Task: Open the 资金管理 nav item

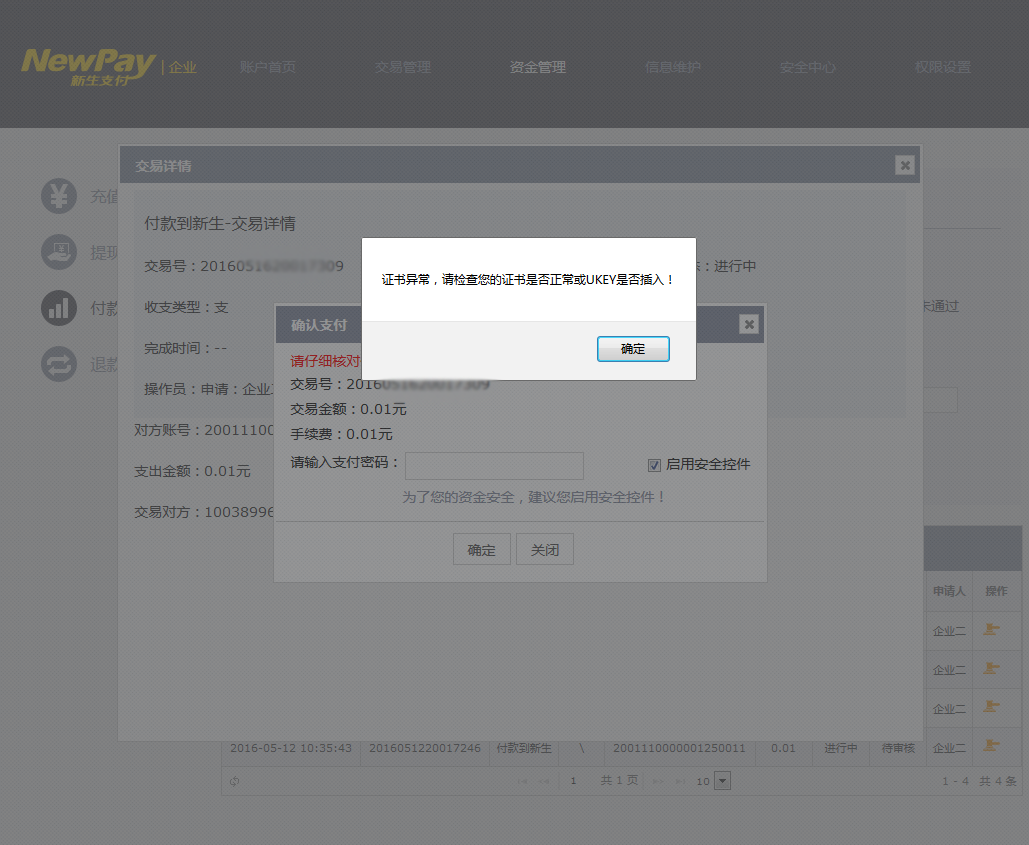Action: coord(537,67)
